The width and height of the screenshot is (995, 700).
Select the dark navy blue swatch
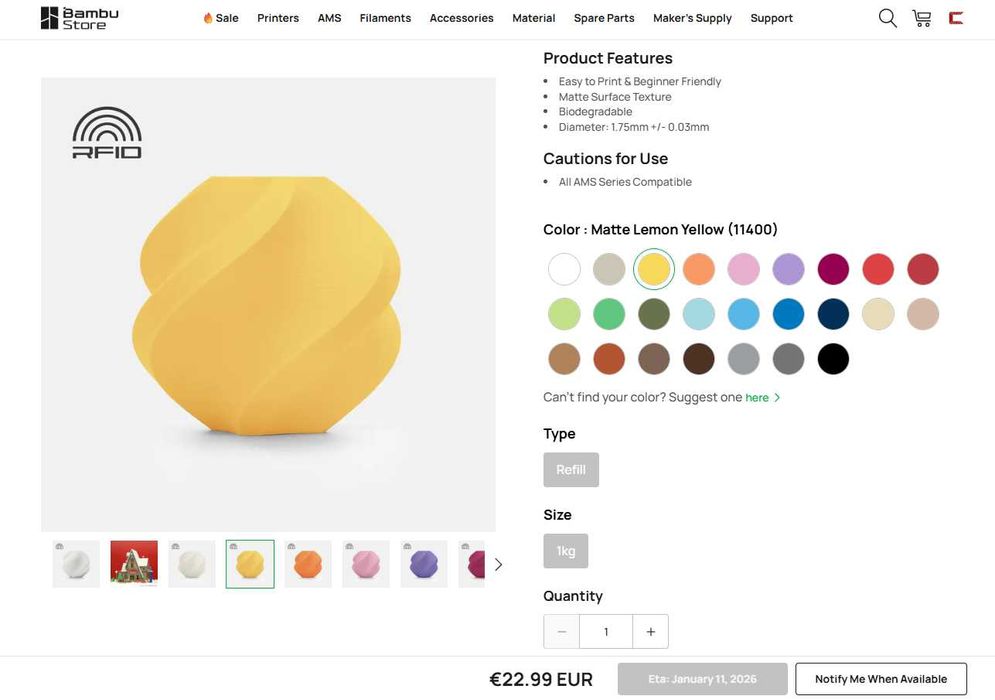(833, 314)
